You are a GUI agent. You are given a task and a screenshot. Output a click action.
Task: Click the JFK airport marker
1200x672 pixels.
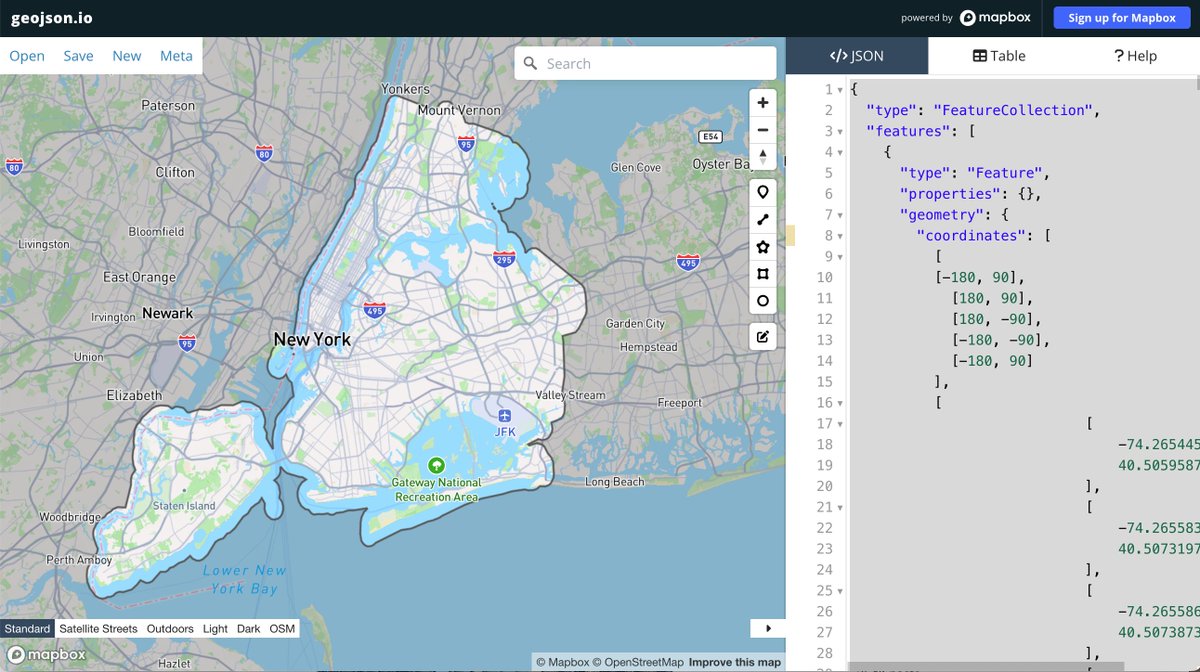click(504, 416)
